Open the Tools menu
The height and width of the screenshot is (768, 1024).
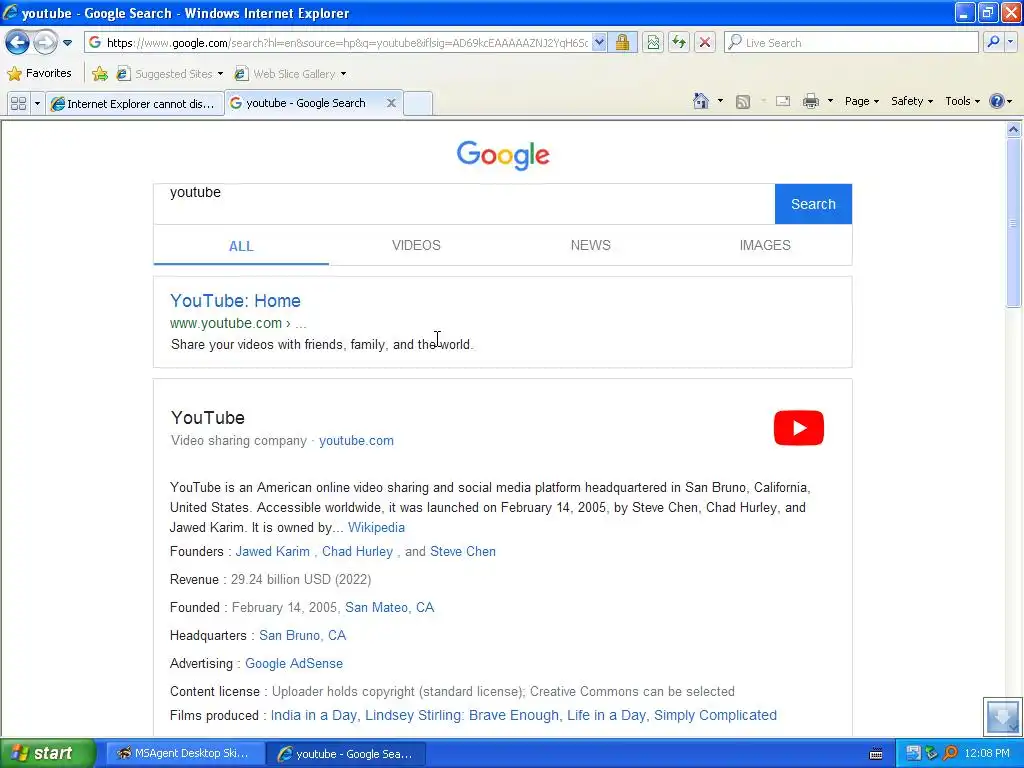click(963, 101)
